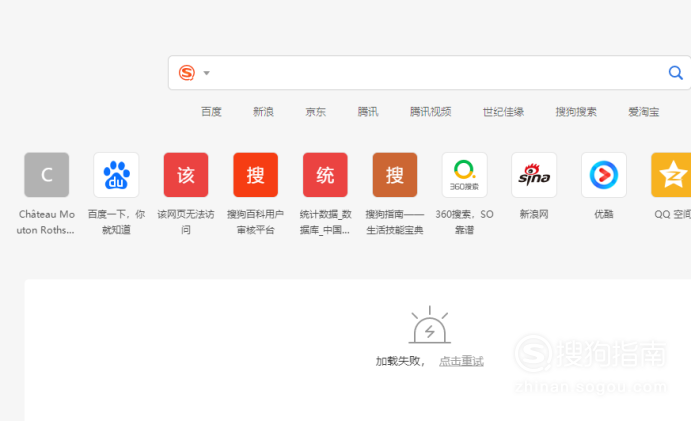
Task: Click the 优酷 label
Action: [x=604, y=215]
